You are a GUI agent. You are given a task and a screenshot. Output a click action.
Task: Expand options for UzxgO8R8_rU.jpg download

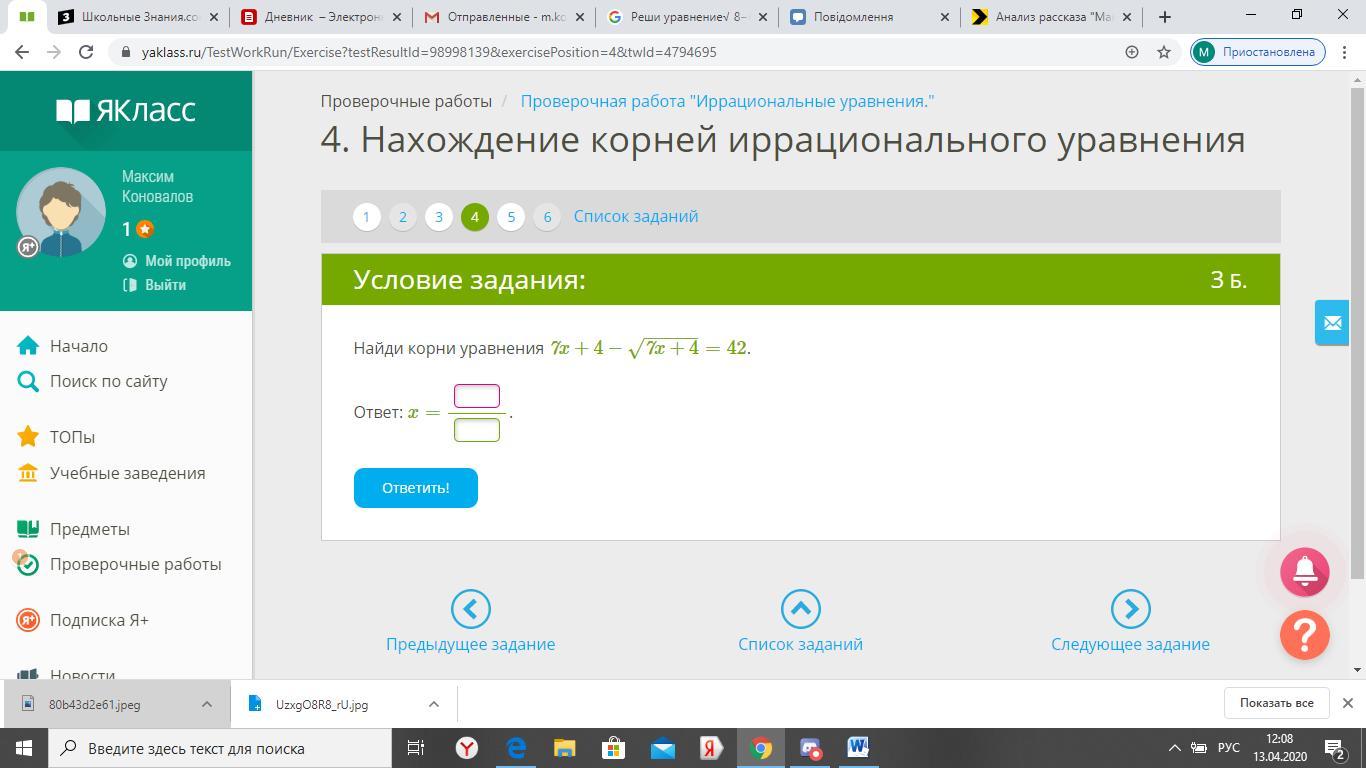point(434,704)
